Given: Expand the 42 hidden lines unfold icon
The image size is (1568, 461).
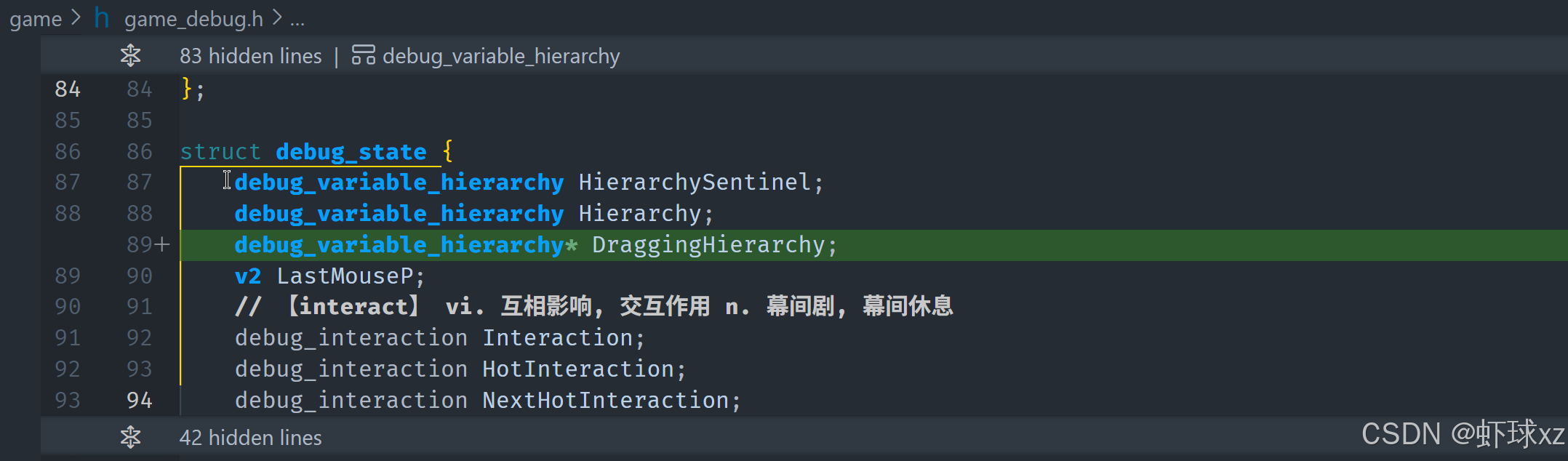Looking at the screenshot, I should click(x=131, y=437).
